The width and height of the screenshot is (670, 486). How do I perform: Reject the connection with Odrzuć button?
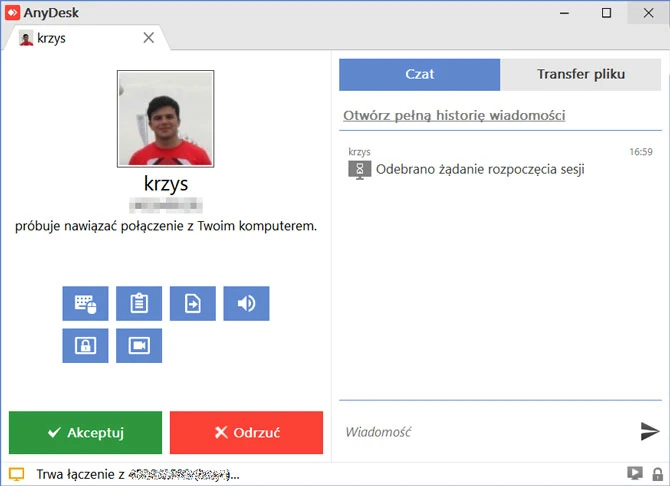click(x=246, y=433)
